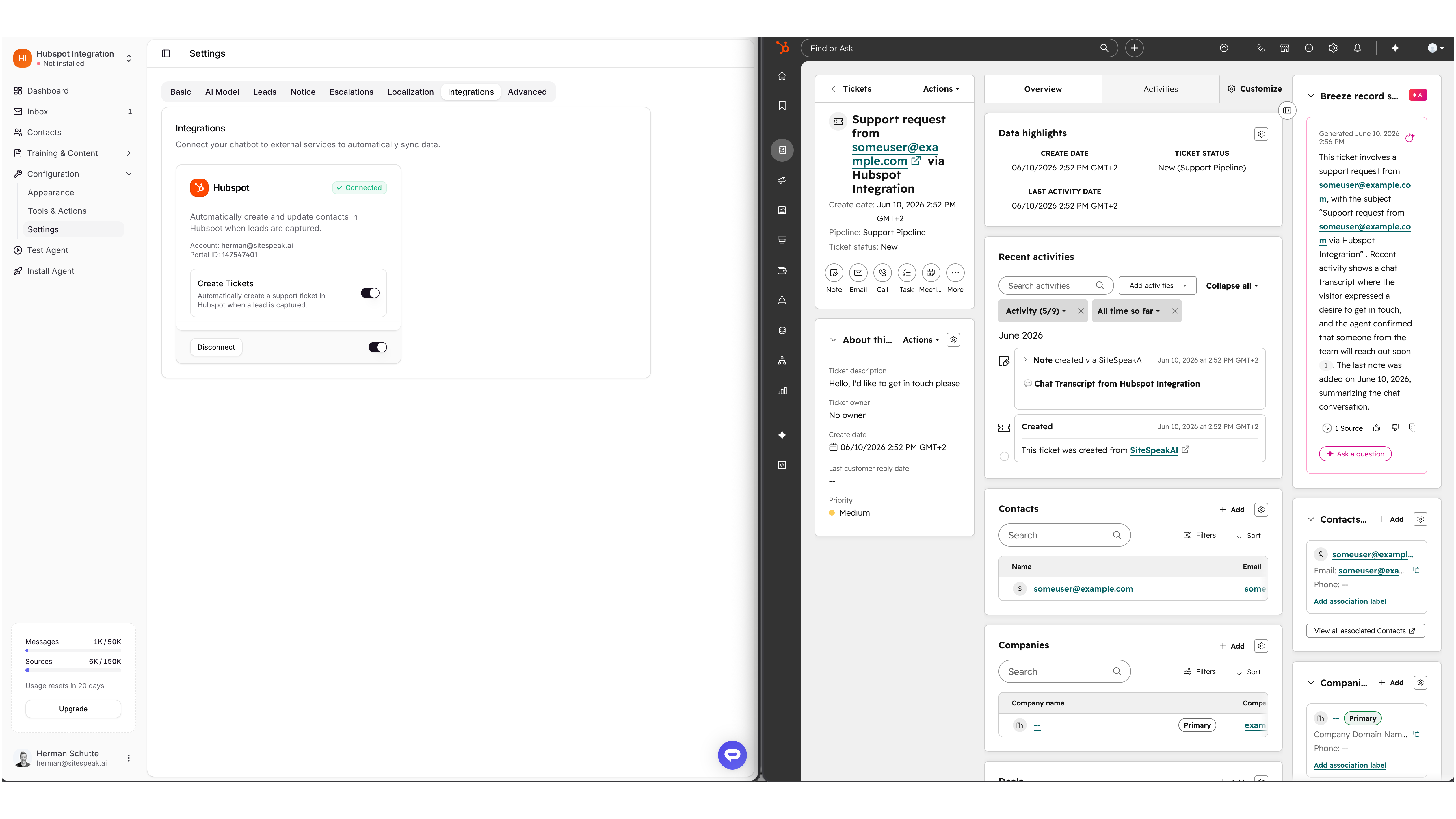Open the HubSpot calling phone icon
This screenshot has height=819, width=1456.
click(1260, 48)
